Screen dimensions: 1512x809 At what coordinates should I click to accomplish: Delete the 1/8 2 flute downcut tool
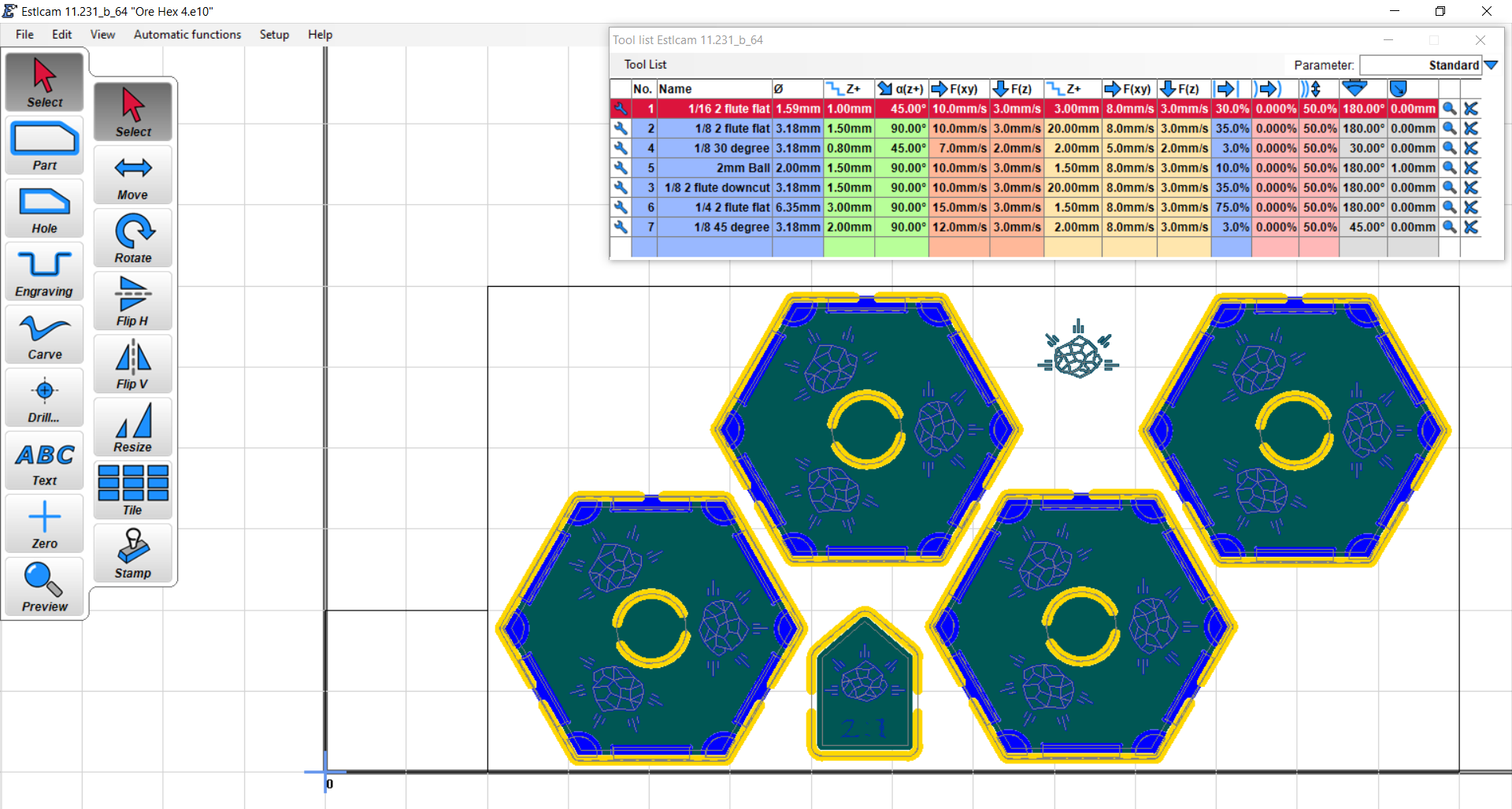(1470, 187)
